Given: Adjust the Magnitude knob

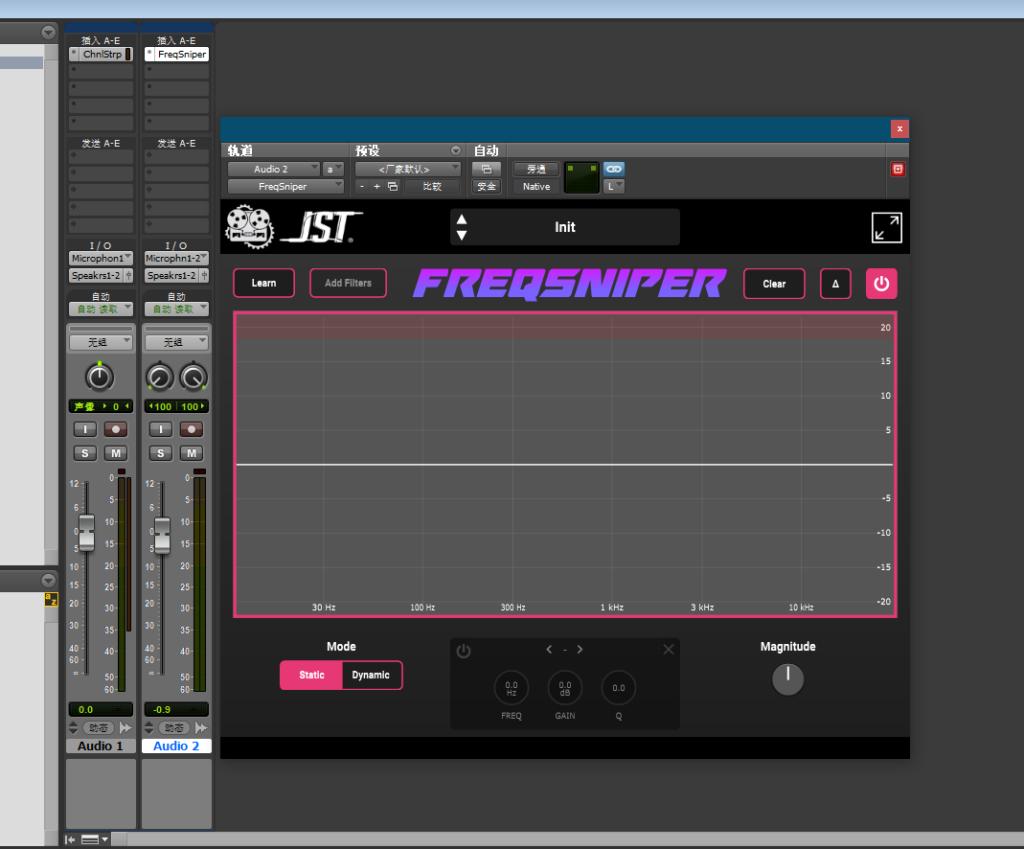Looking at the screenshot, I should click(x=788, y=679).
